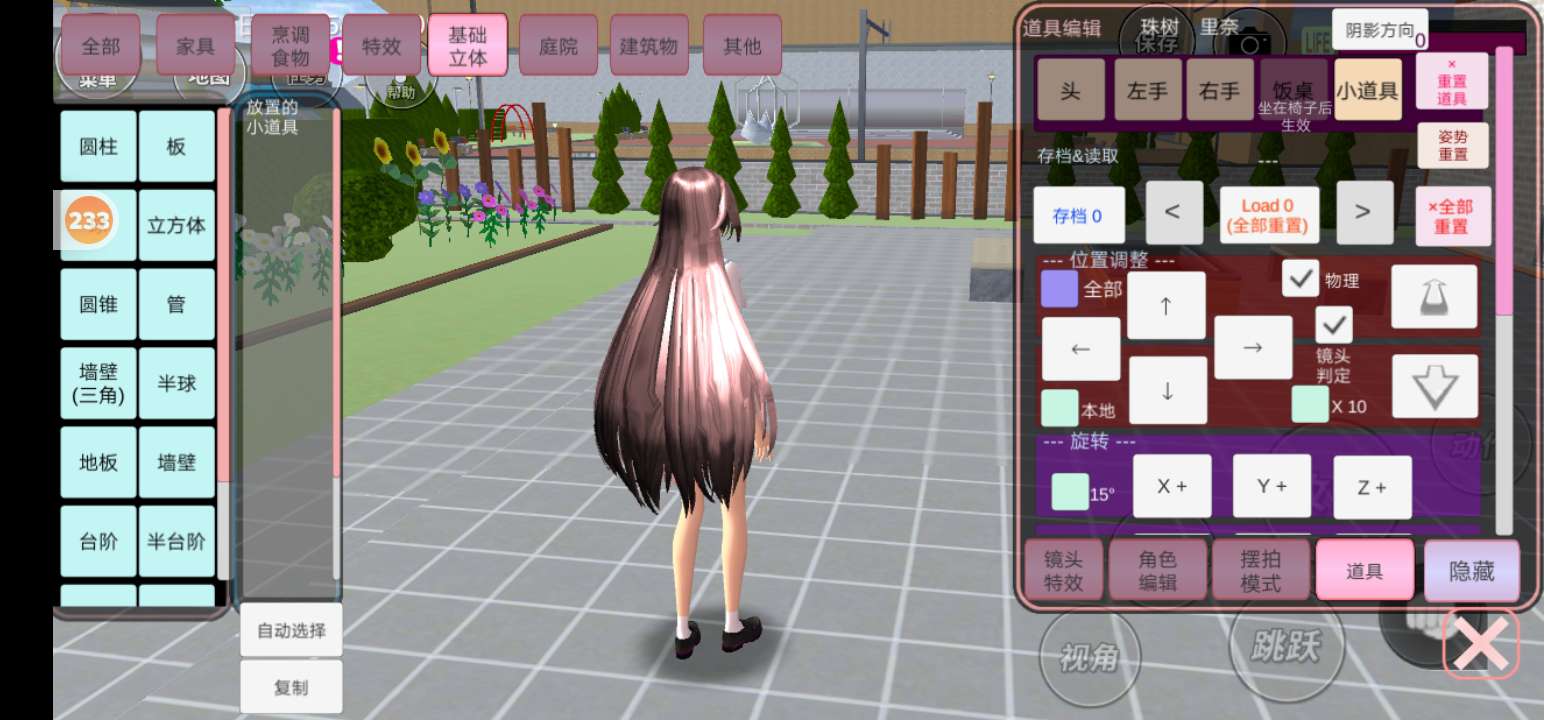Screen dimensions: 1544x720
Task: Select the 立方体 shape
Action: (x=176, y=225)
